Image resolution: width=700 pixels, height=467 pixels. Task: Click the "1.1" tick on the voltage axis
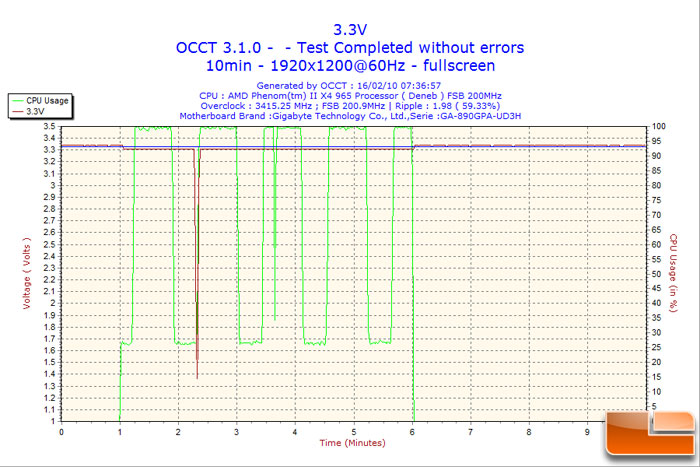point(50,410)
